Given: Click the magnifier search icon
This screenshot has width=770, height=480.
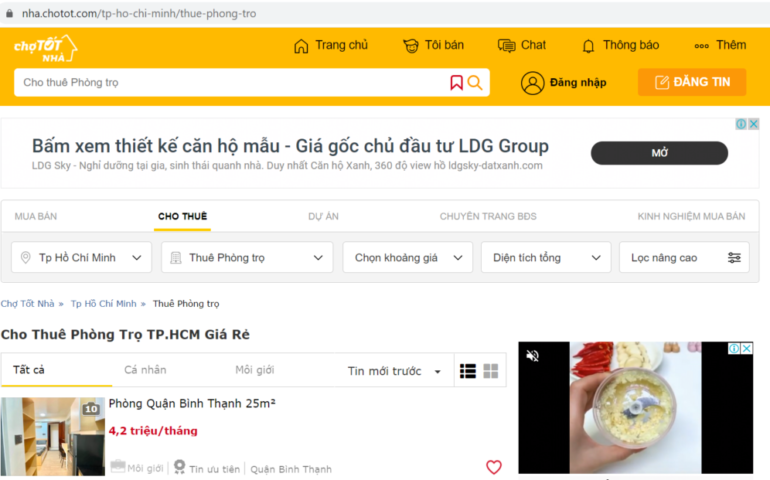Looking at the screenshot, I should (x=475, y=82).
